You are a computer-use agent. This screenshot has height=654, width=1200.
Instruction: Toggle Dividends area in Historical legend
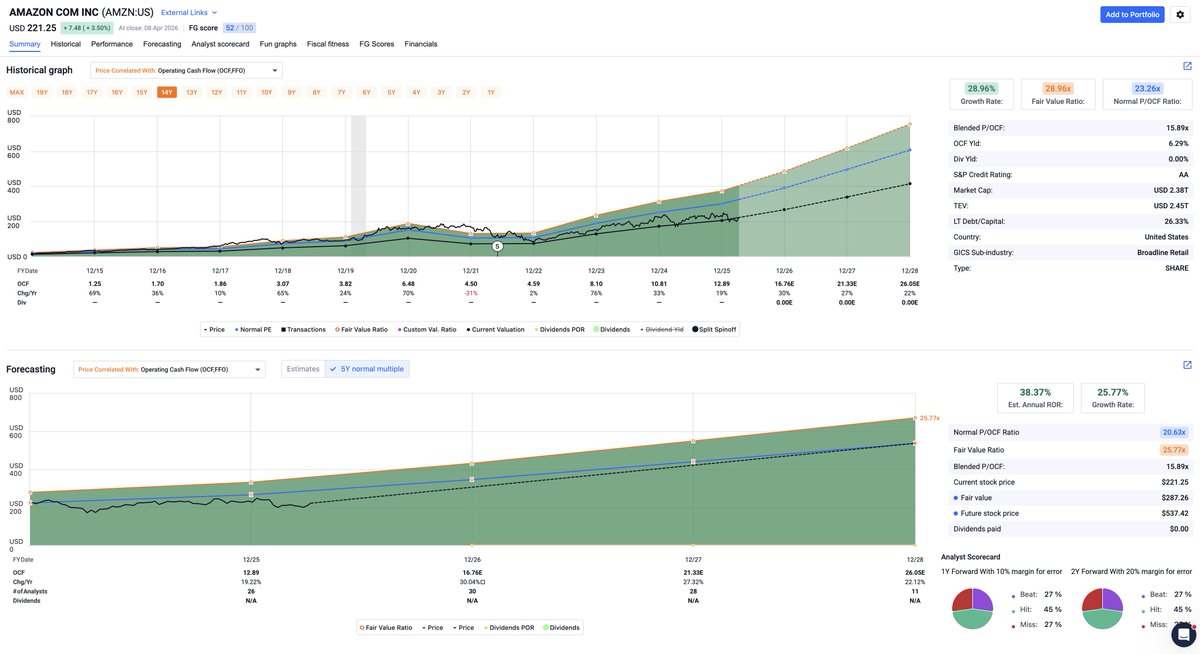612,329
